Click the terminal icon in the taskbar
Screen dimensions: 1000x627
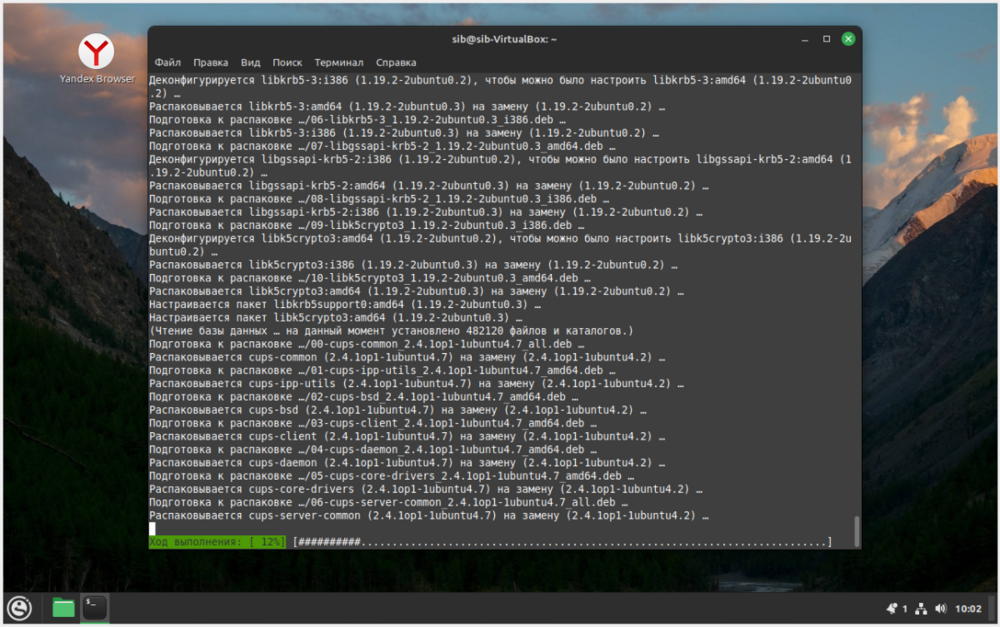pos(94,607)
